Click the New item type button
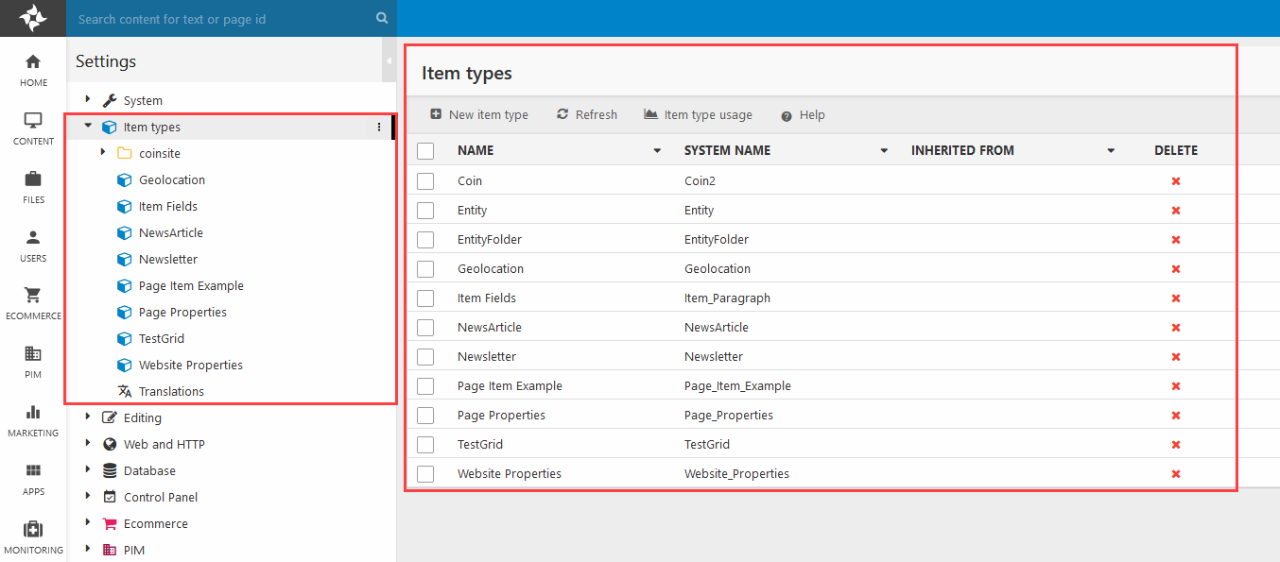The height and width of the screenshot is (562, 1280). (479, 115)
